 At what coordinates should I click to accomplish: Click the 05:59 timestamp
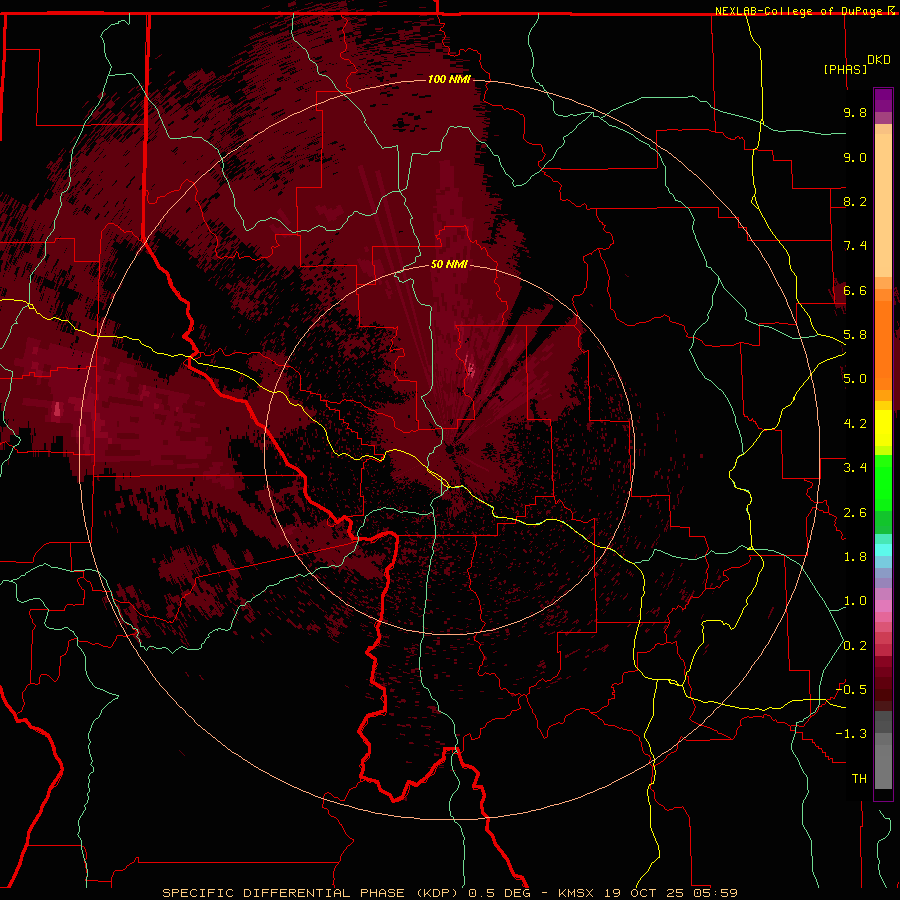(715, 893)
